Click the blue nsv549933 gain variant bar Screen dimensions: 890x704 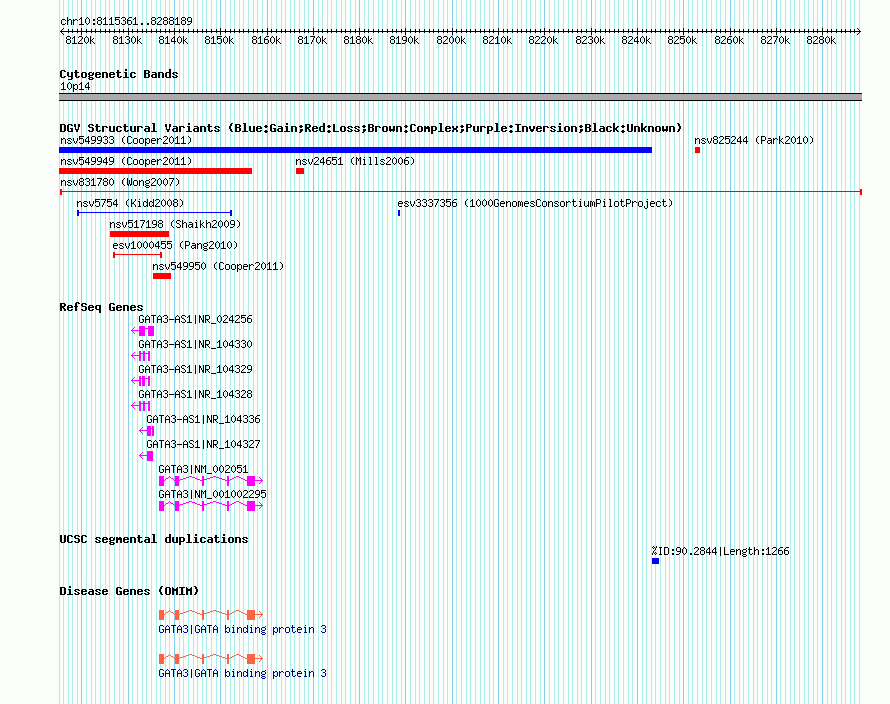click(355, 150)
